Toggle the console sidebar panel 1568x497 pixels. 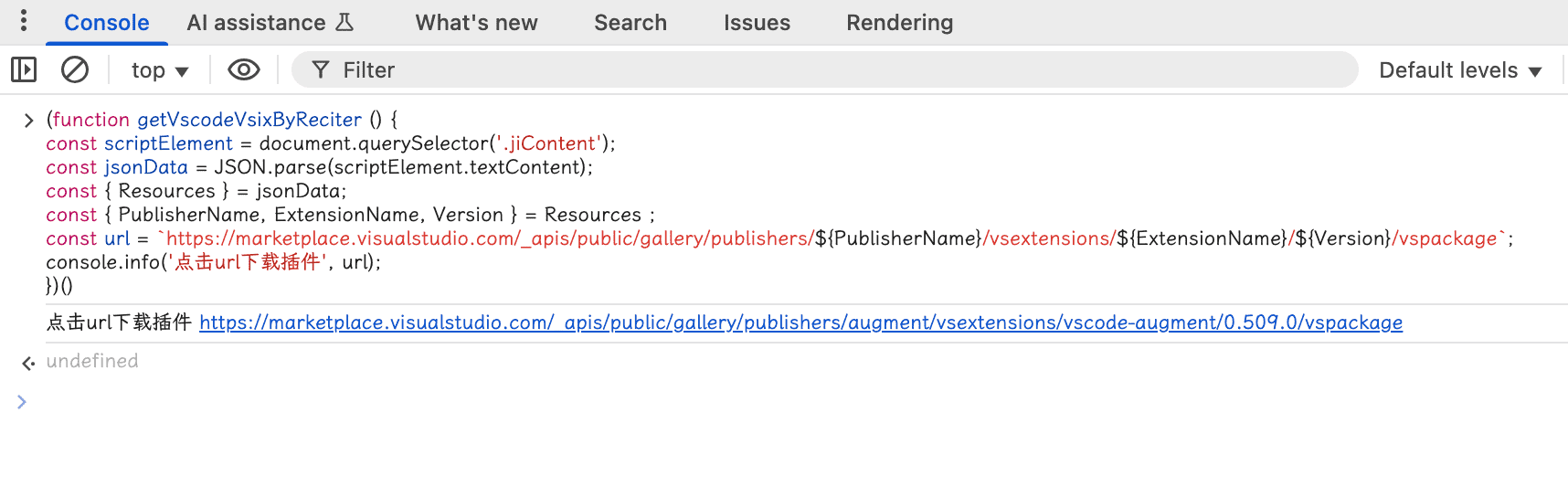coord(24,69)
